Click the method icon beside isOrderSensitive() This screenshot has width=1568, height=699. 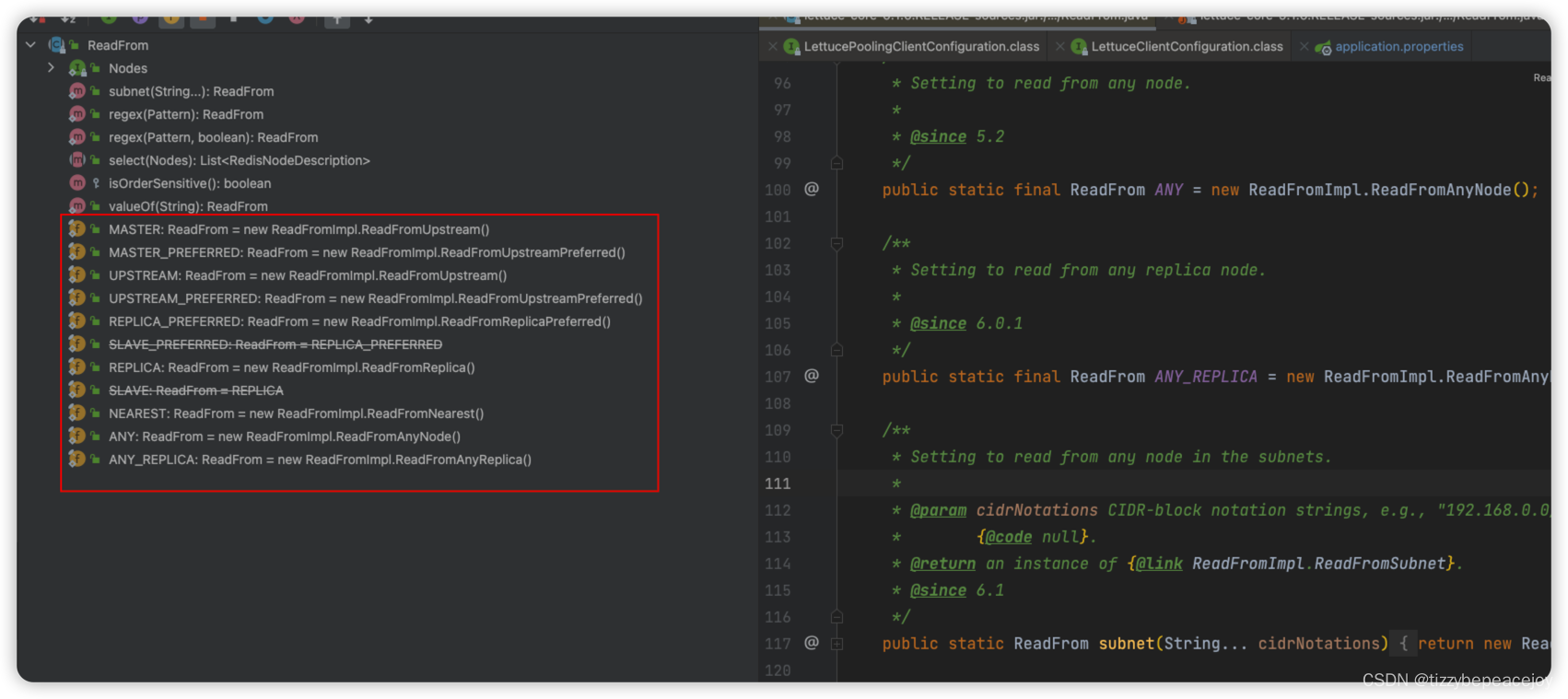(77, 182)
